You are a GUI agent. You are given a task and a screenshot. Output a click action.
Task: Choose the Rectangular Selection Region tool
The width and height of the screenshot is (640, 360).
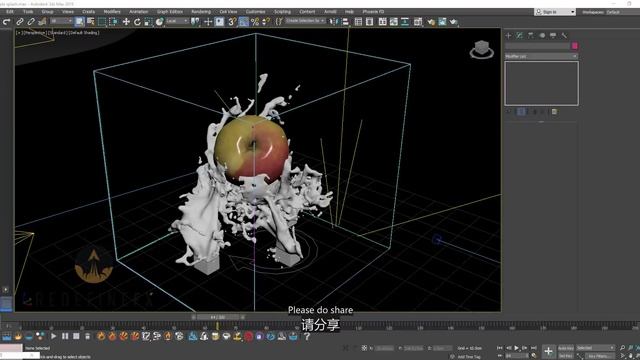click(102, 22)
